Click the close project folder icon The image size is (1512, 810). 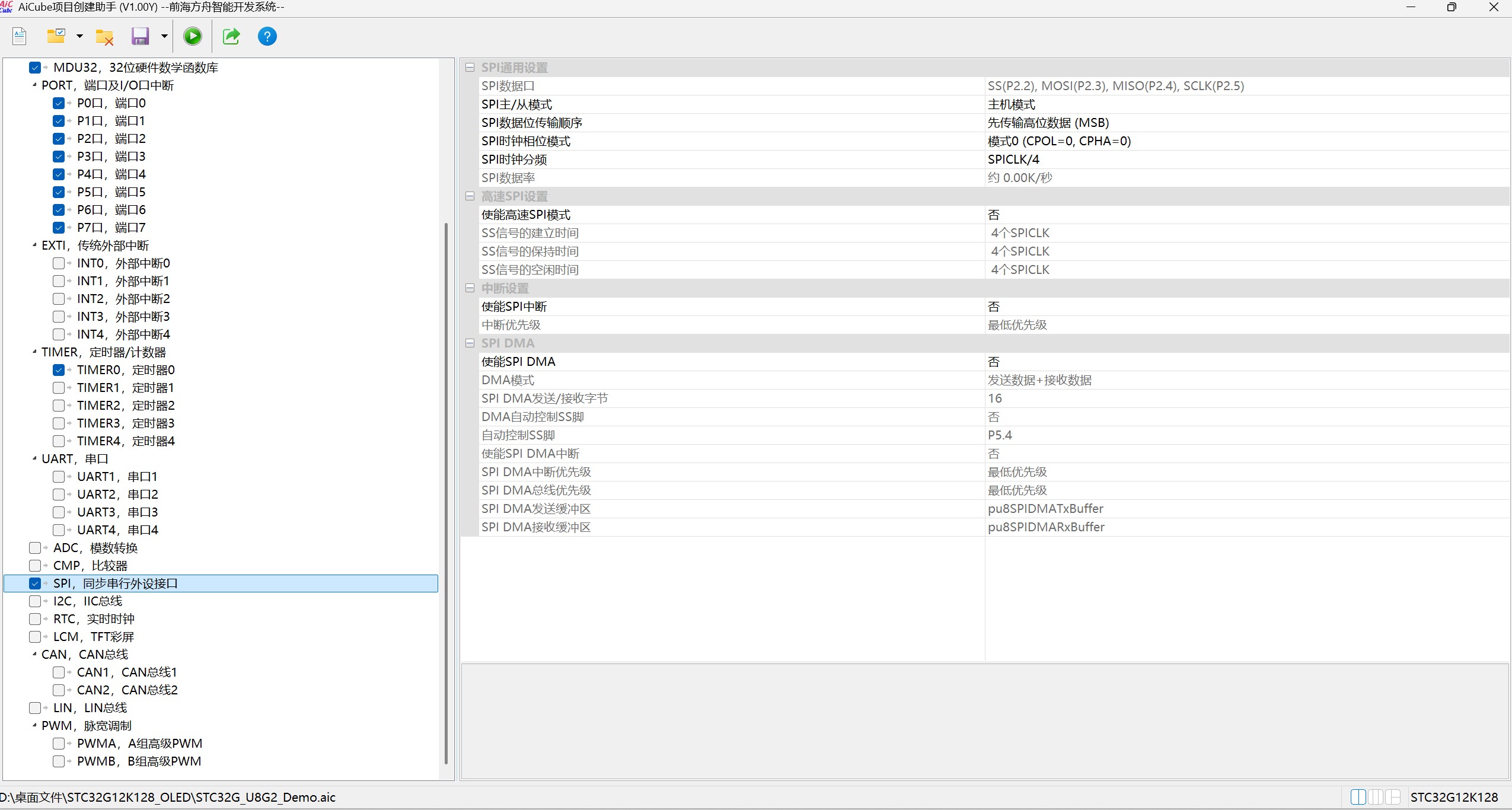(x=104, y=37)
